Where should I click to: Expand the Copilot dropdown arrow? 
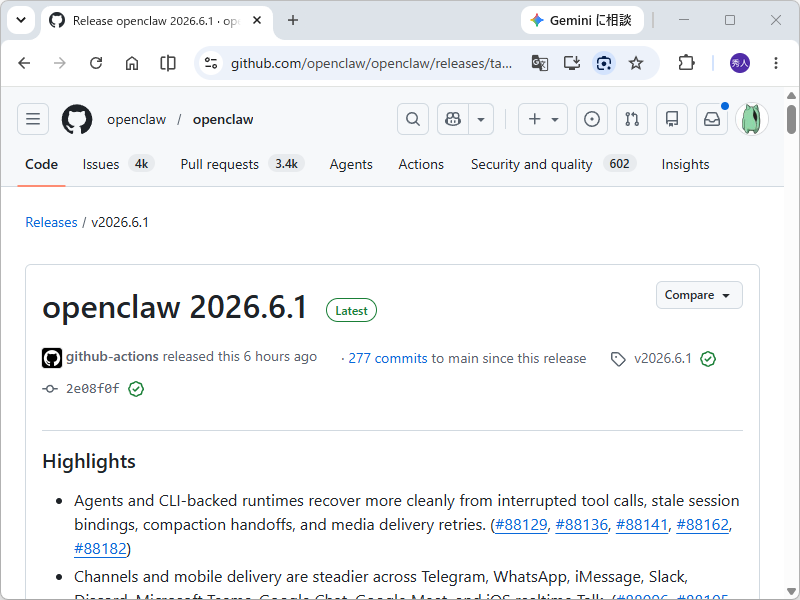[481, 119]
